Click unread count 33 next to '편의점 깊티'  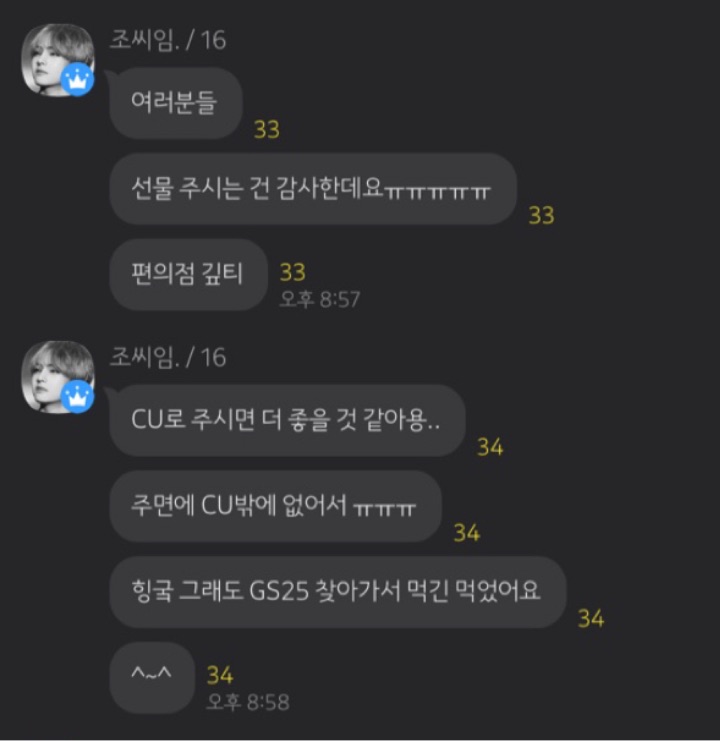point(293,272)
